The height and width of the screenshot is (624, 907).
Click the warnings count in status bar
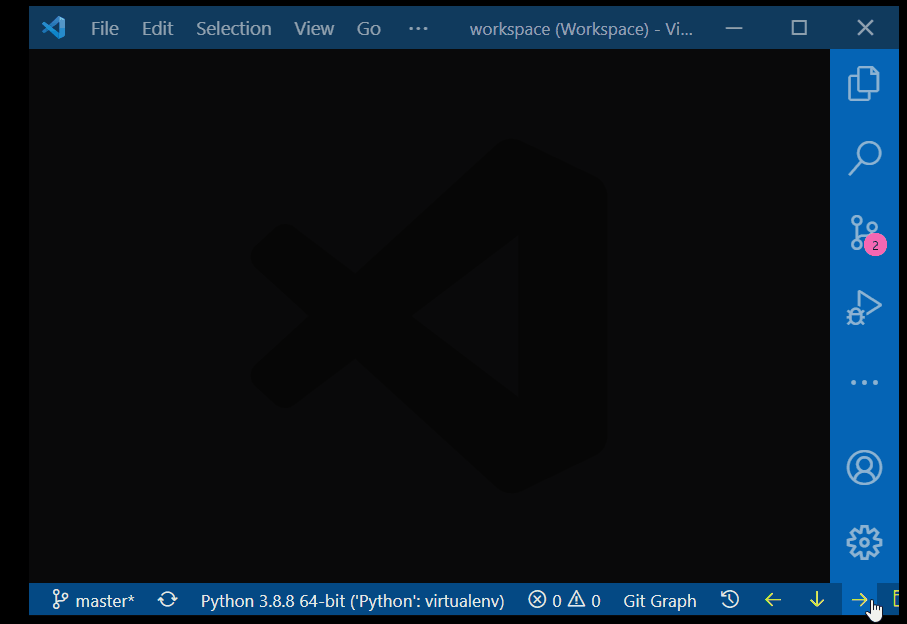584,600
